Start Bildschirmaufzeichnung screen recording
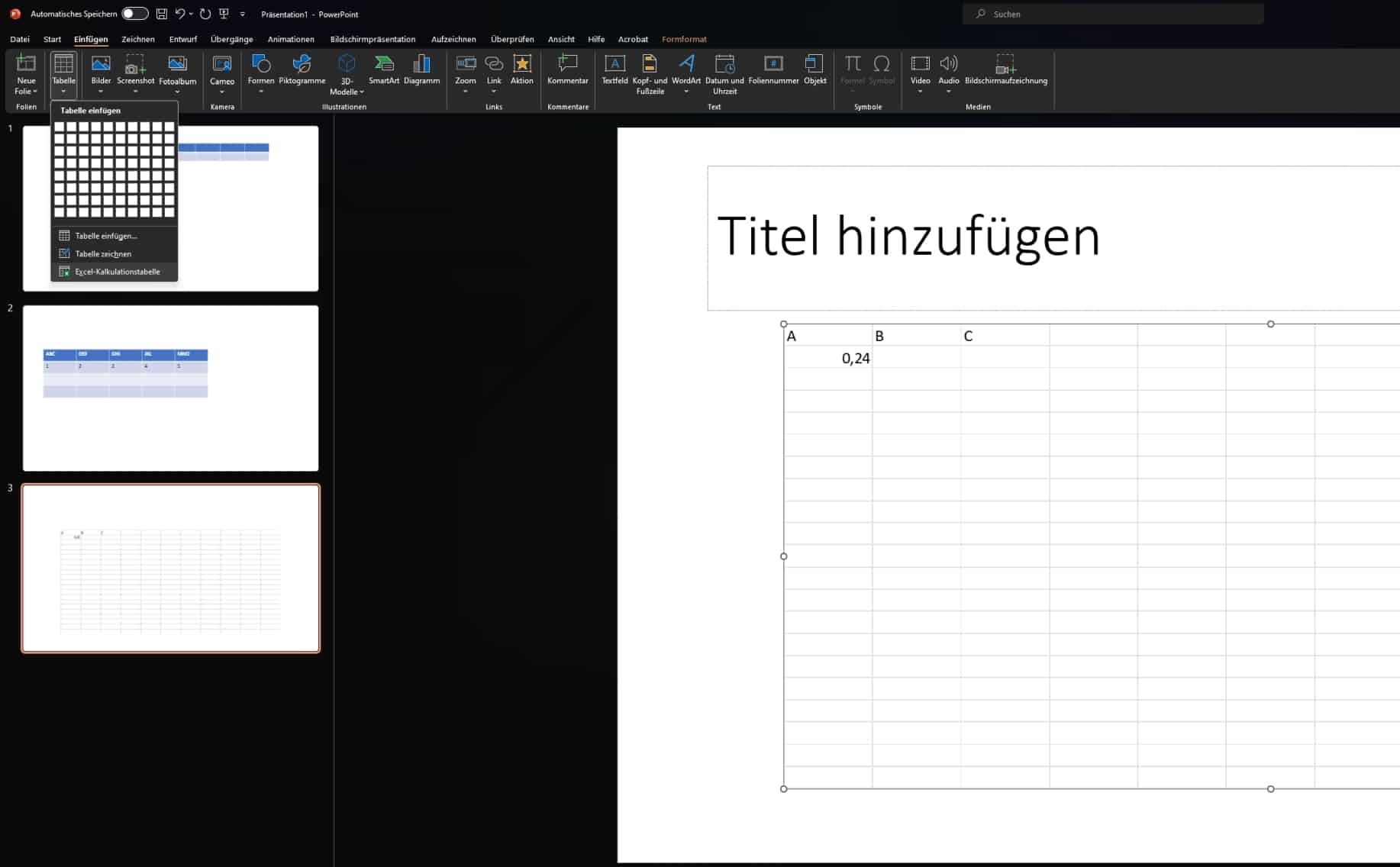The image size is (1400, 867). pos(1005,69)
